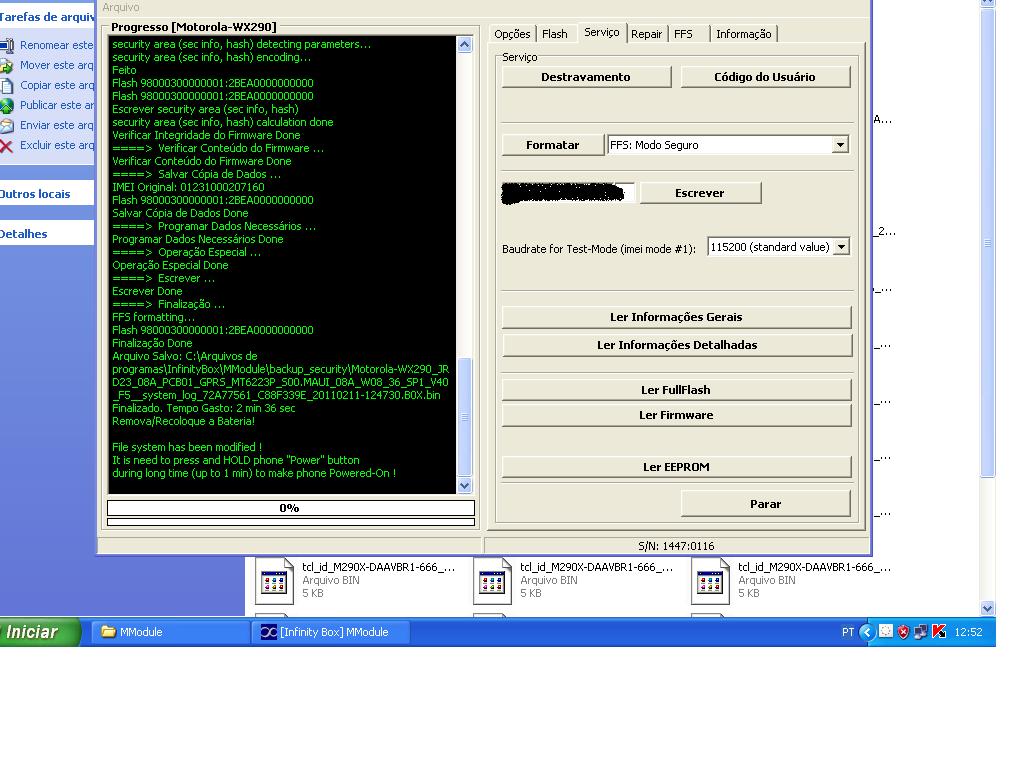Click Copiar este arquivo link
The width and height of the screenshot is (1024, 768).
[57, 85]
